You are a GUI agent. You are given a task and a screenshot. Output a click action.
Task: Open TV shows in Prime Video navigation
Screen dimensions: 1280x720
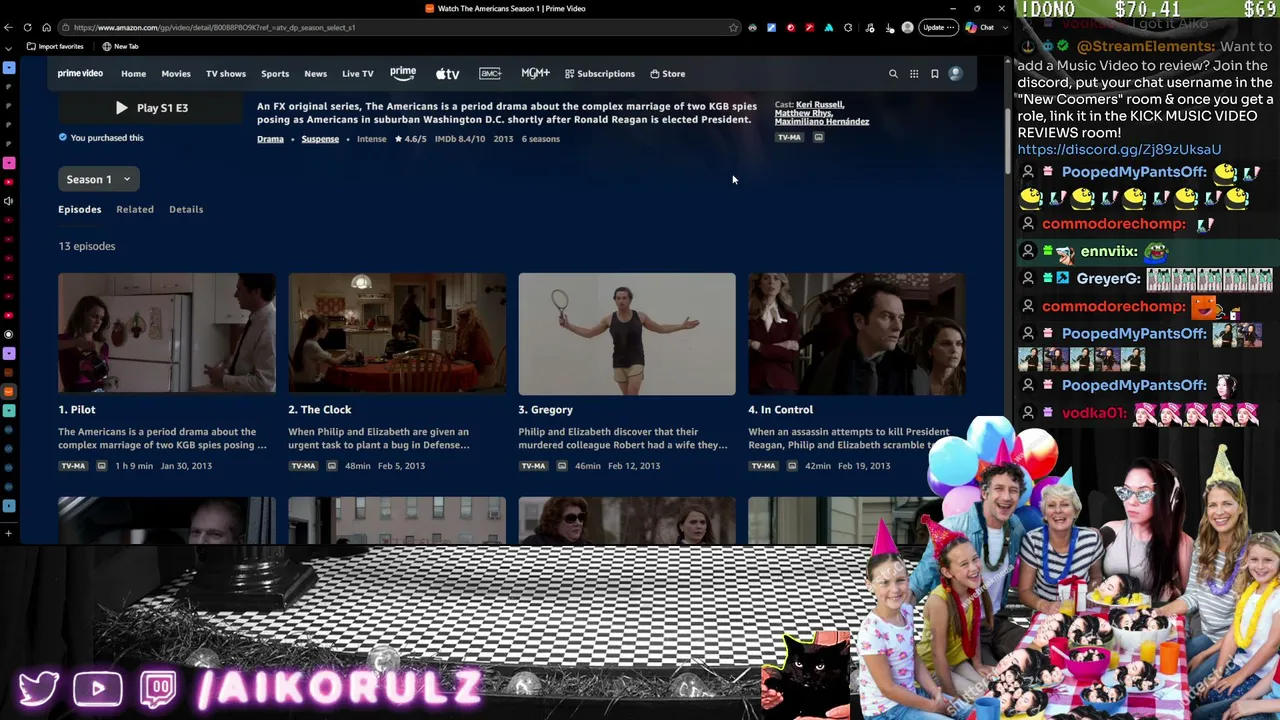pyautogui.click(x=226, y=73)
